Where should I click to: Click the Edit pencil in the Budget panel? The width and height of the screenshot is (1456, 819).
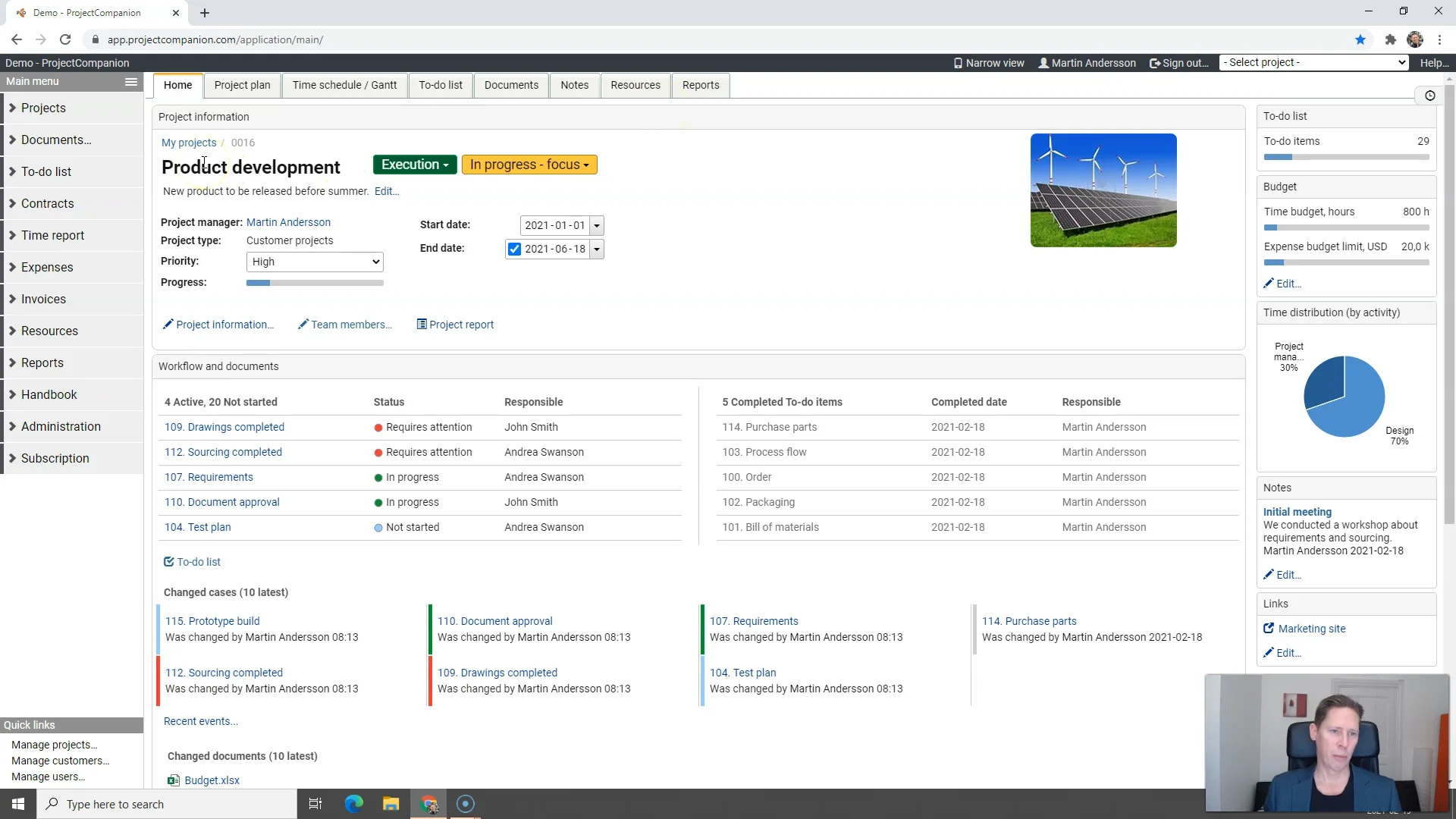(1269, 283)
